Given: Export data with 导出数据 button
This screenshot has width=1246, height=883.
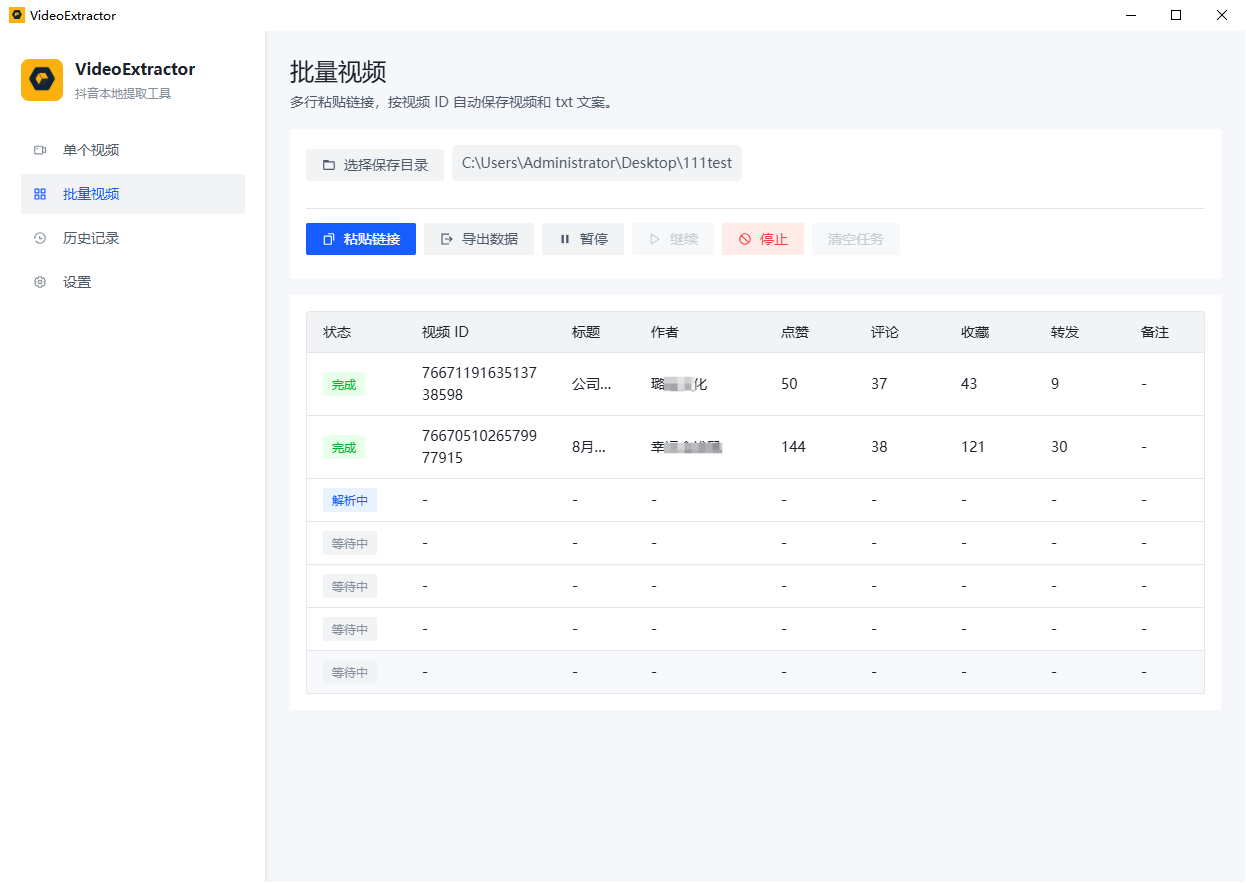Looking at the screenshot, I should coord(479,239).
